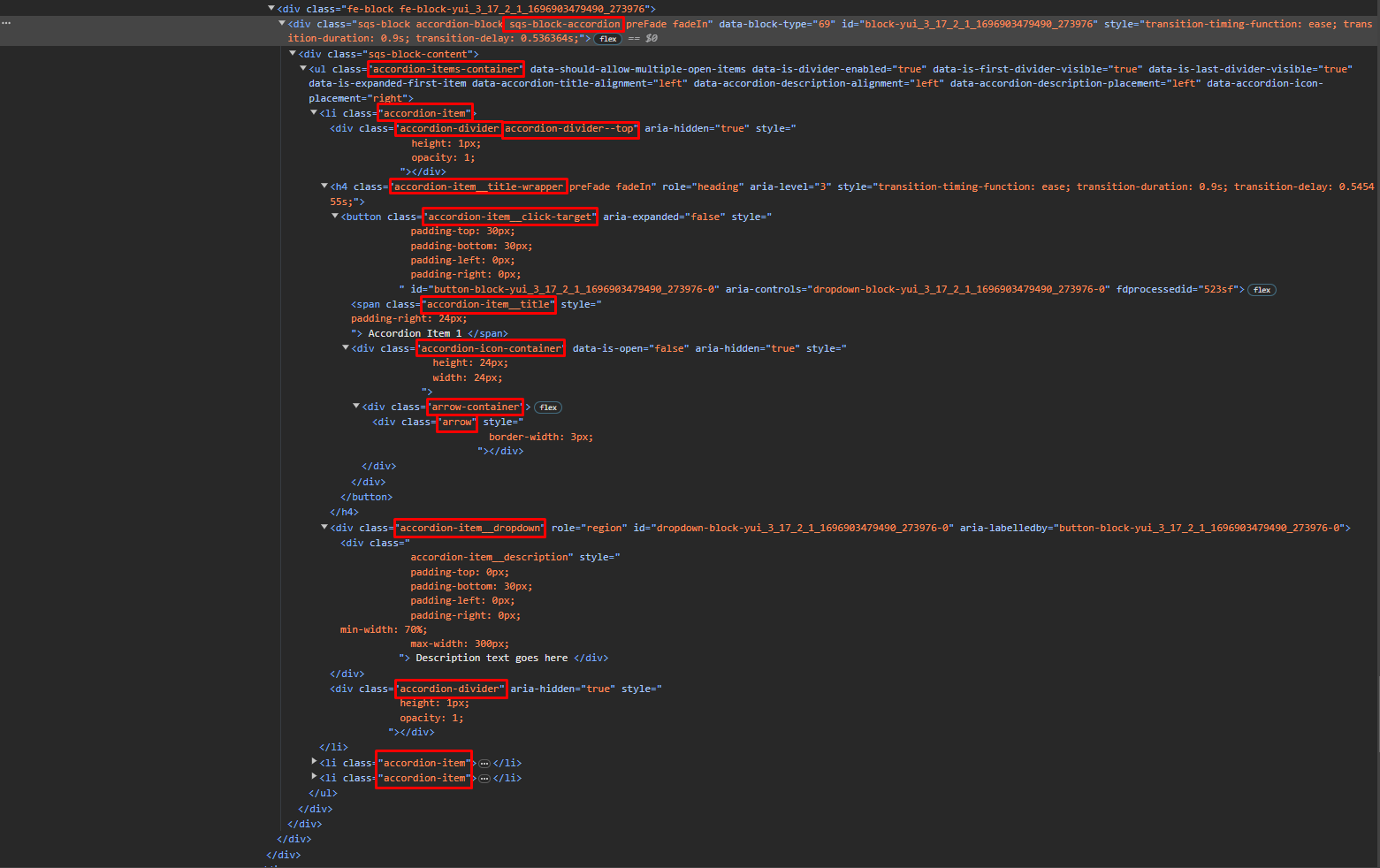The image size is (1380, 868).
Task: Click the min-width: 70% style line
Action: click(x=384, y=629)
